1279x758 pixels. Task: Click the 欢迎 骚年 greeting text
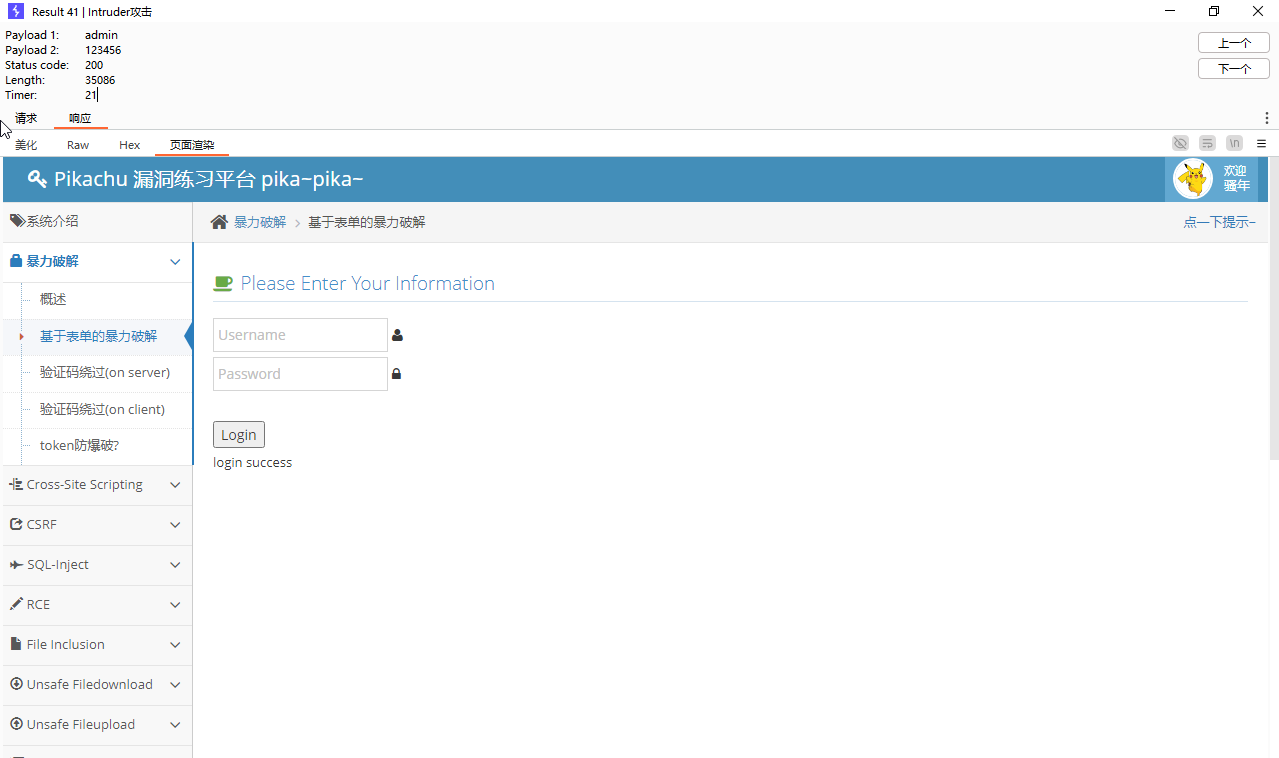(1236, 178)
